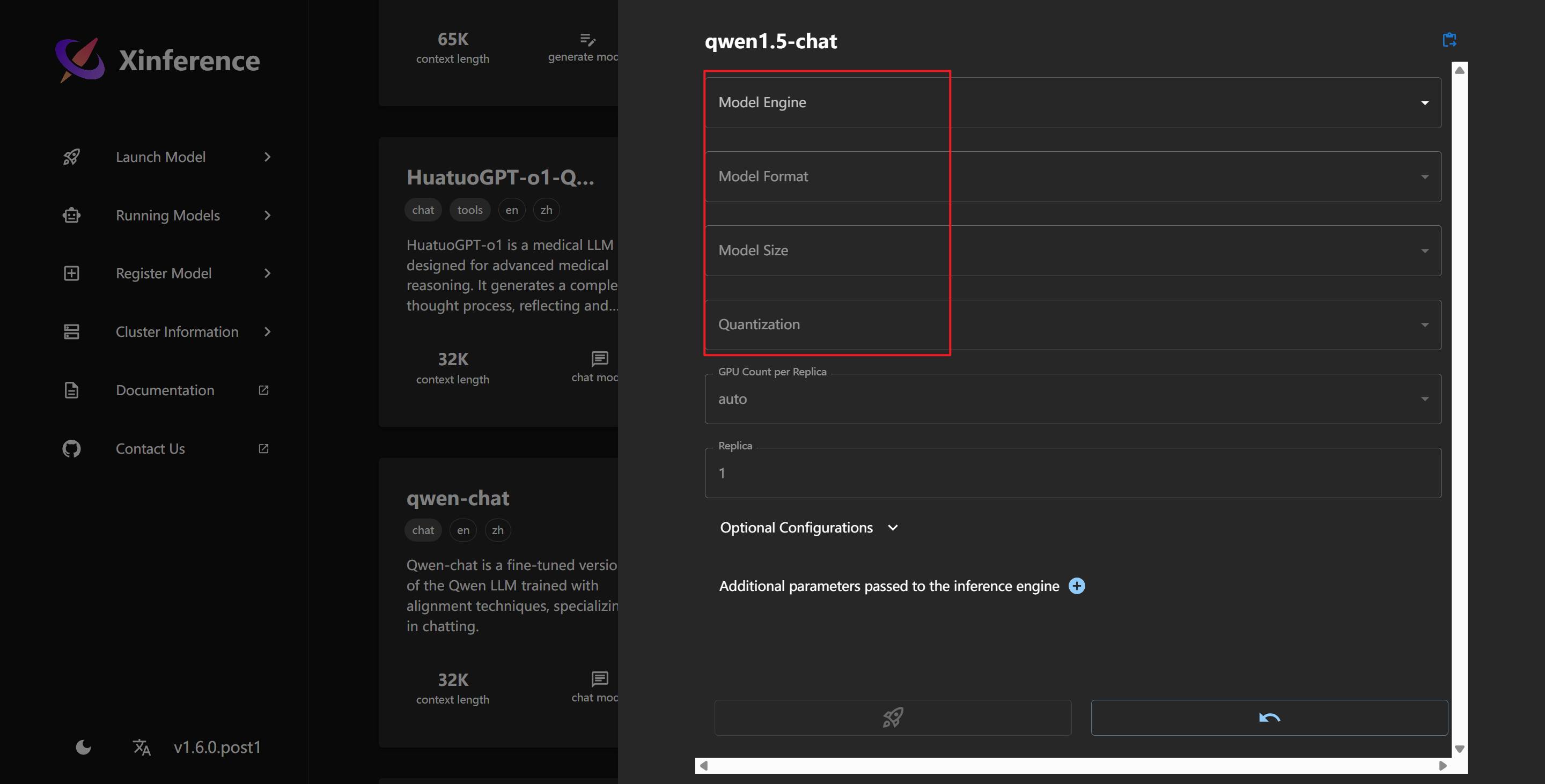Image resolution: width=1545 pixels, height=784 pixels.
Task: Click 'Additional parameters passed to the inference engine' label
Action: coord(889,586)
